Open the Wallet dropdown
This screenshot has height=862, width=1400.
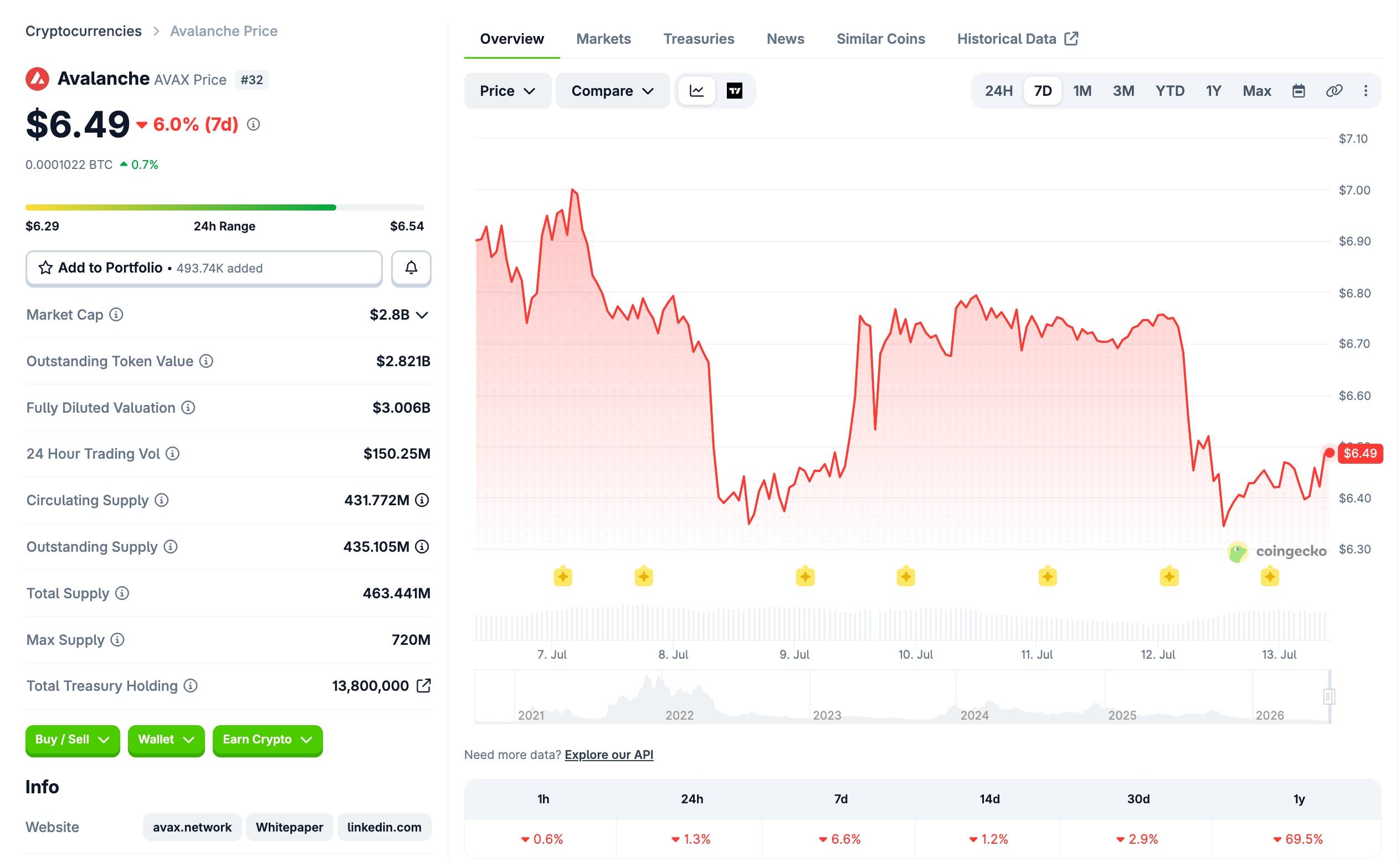pos(166,741)
